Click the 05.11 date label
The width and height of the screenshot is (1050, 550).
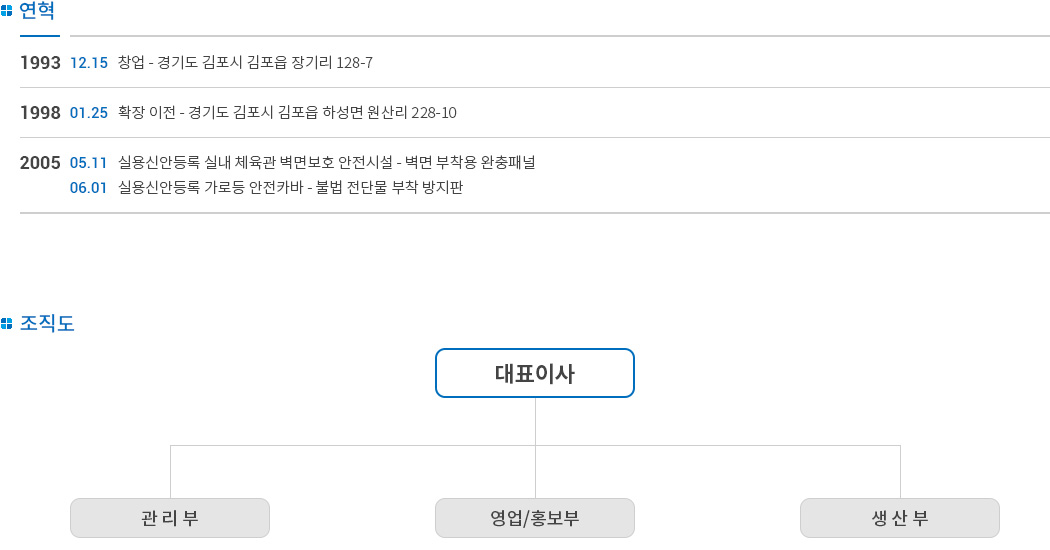(88, 163)
